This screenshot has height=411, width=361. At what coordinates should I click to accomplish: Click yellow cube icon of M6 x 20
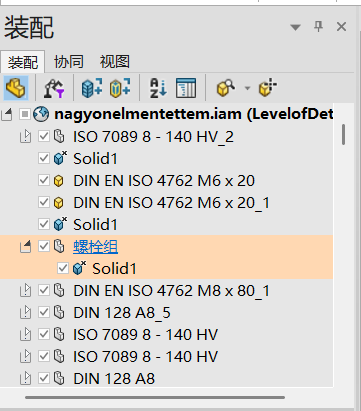coord(59,181)
